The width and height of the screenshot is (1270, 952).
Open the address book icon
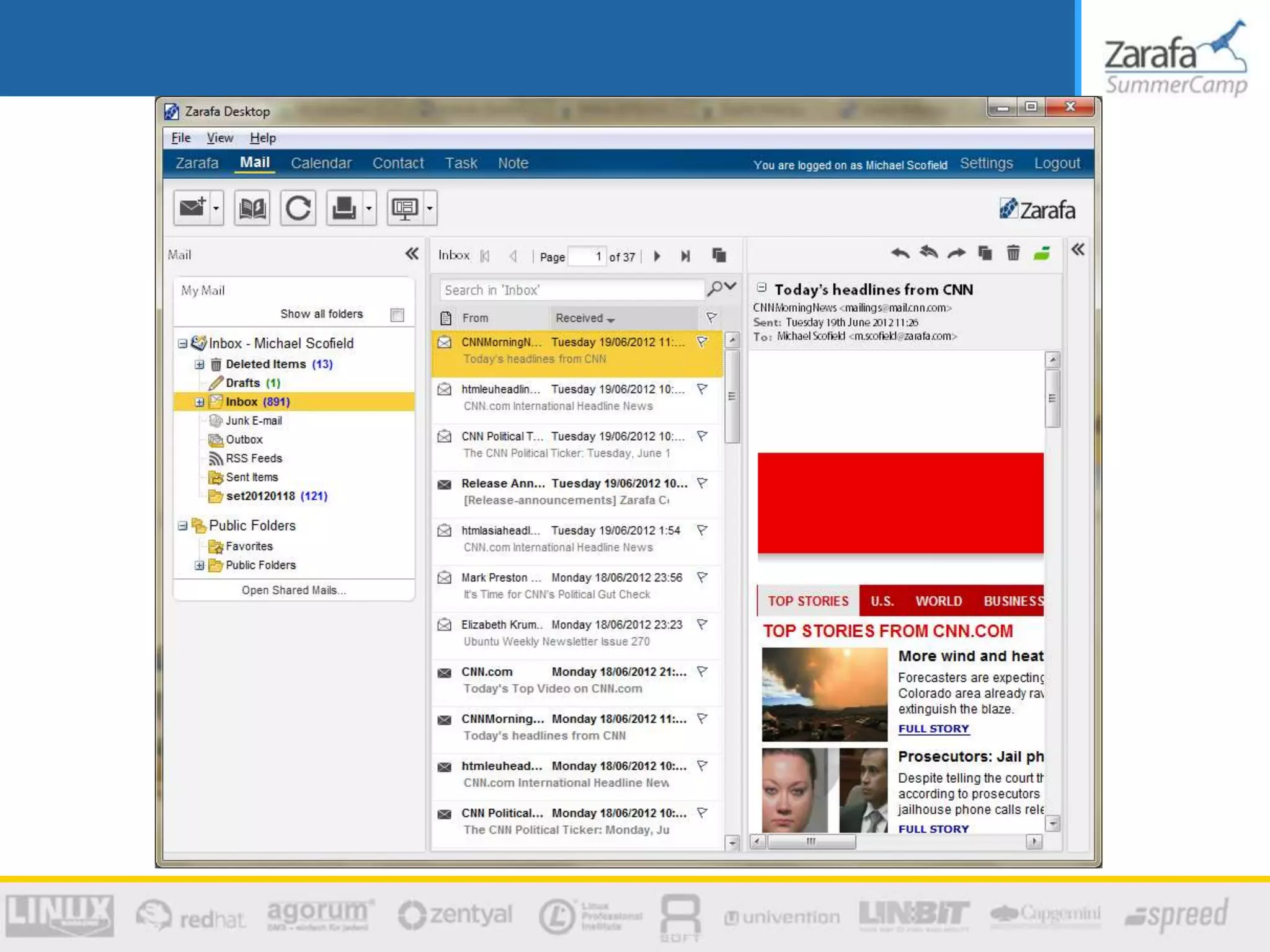pos(252,208)
